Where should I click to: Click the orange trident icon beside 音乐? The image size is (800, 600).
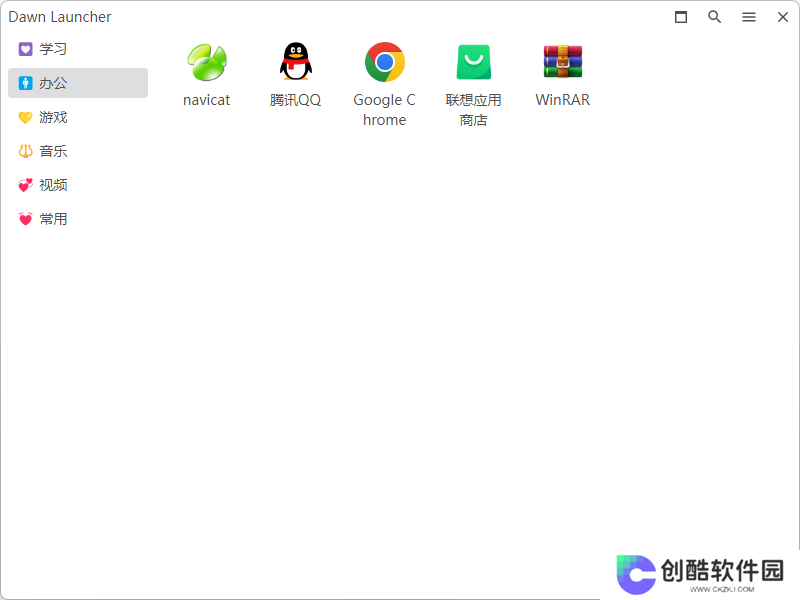(x=26, y=151)
